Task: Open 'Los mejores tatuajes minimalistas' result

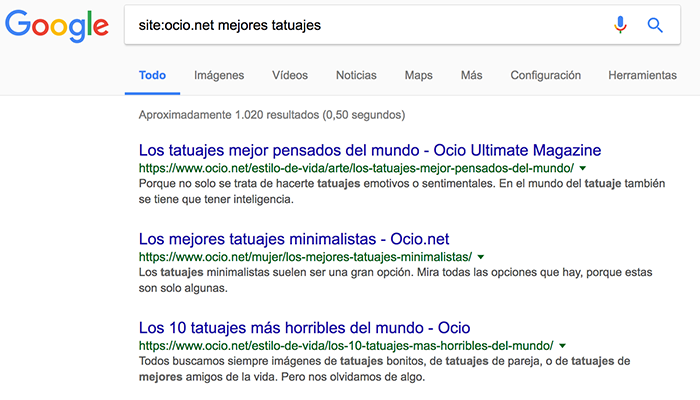Action: 294,238
